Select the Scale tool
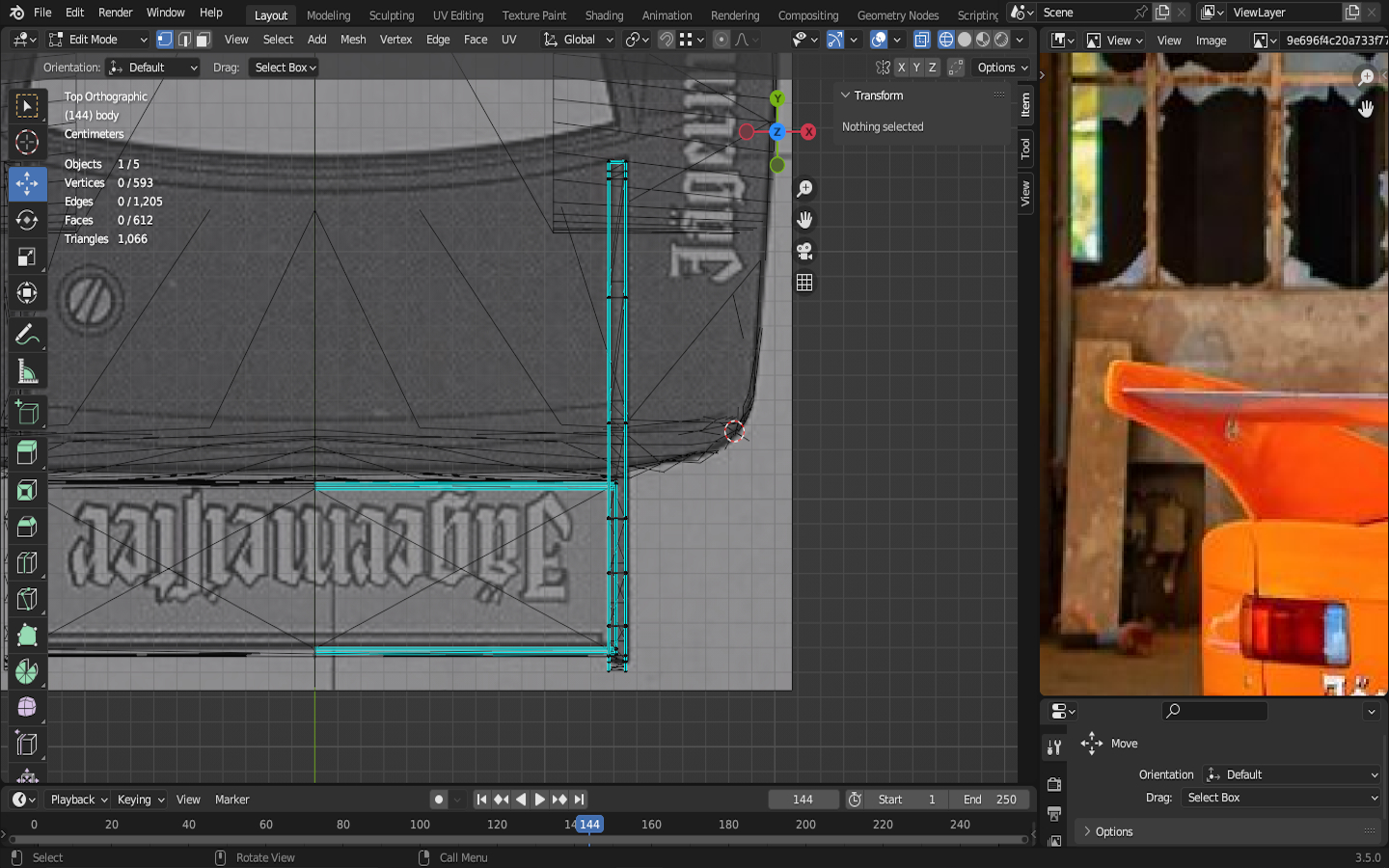 [27, 257]
